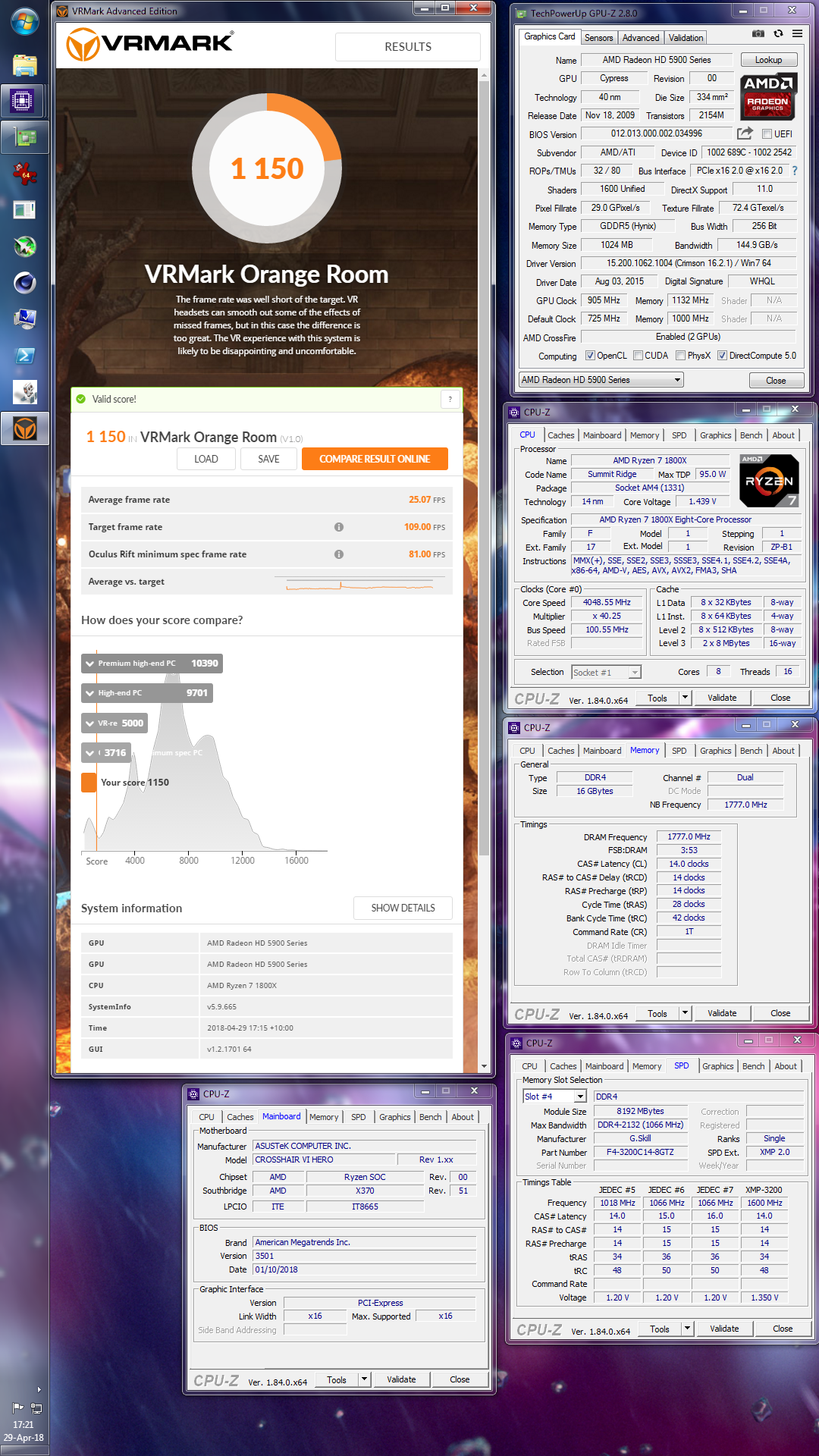
Task: Toggle the UEFI checkbox in GPU-Z
Action: (767, 134)
